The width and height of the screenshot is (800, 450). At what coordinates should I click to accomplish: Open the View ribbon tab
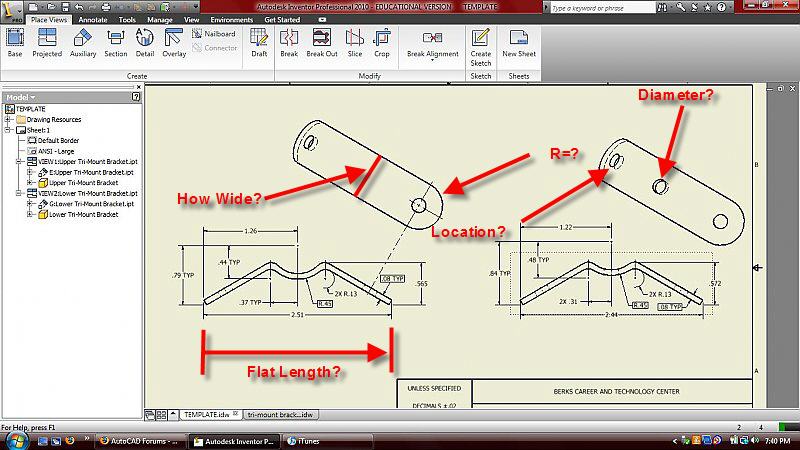191,20
